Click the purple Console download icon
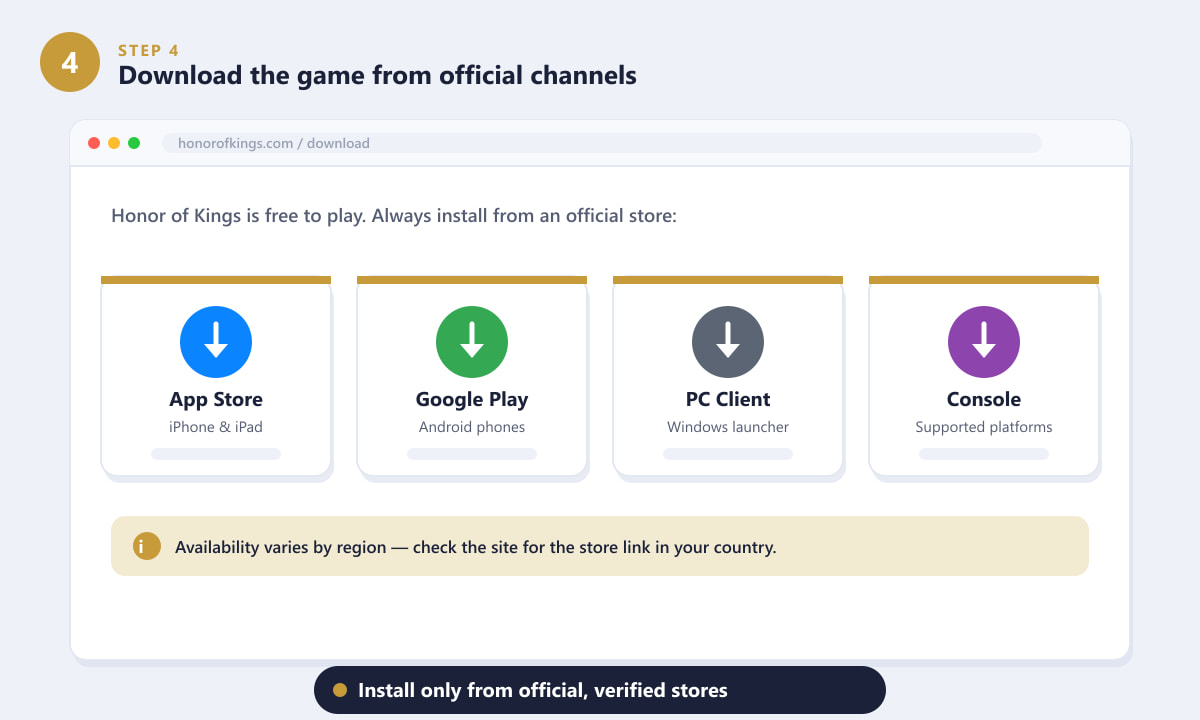 [984, 342]
